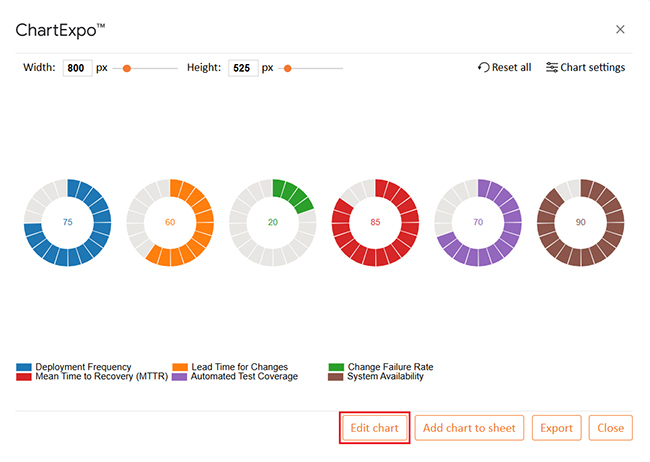Click the Edit chart button
Viewport: 650px width, 462px height.
tap(374, 428)
